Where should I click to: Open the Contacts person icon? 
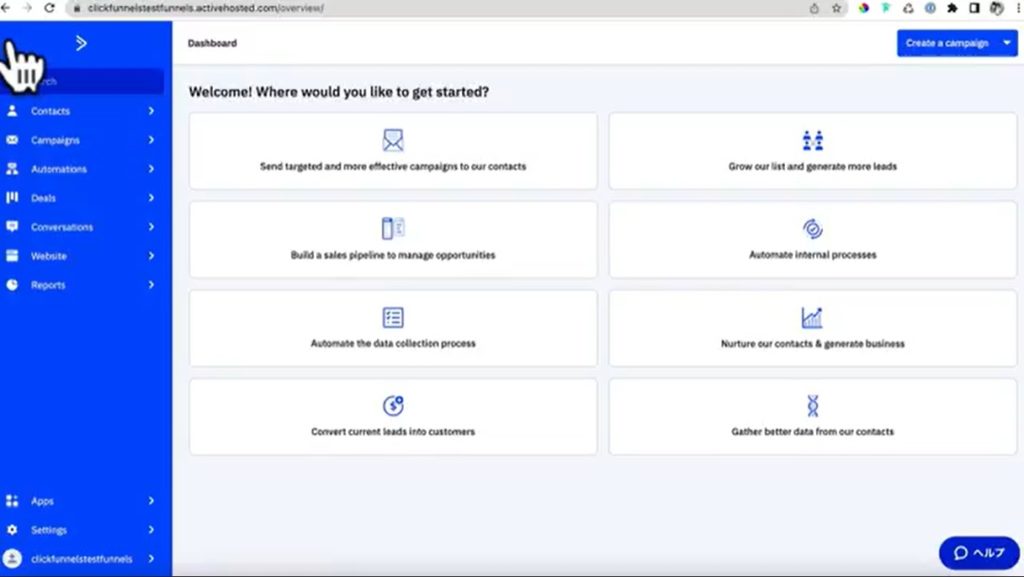(x=12, y=111)
